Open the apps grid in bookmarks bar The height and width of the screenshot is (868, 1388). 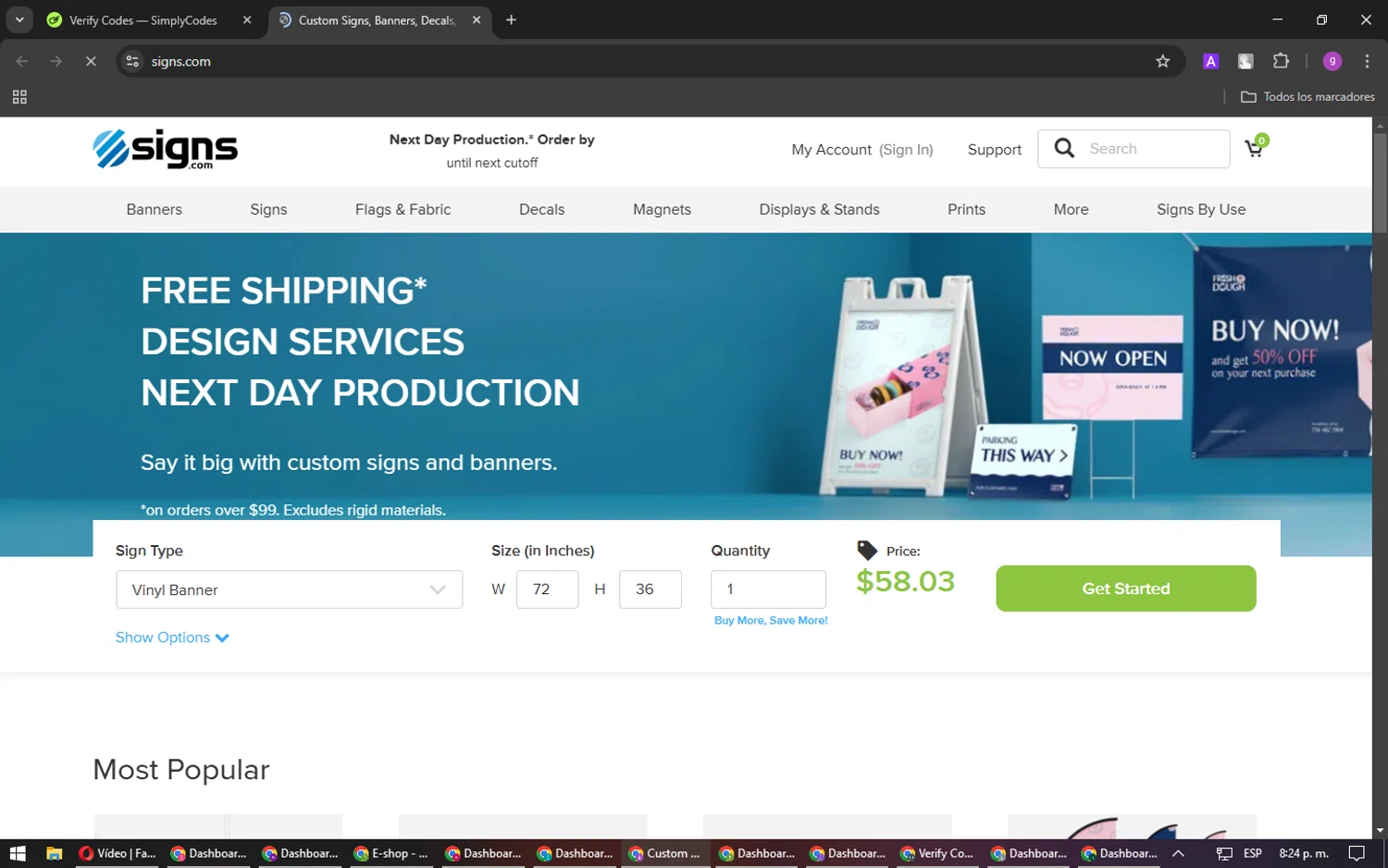tap(19, 96)
